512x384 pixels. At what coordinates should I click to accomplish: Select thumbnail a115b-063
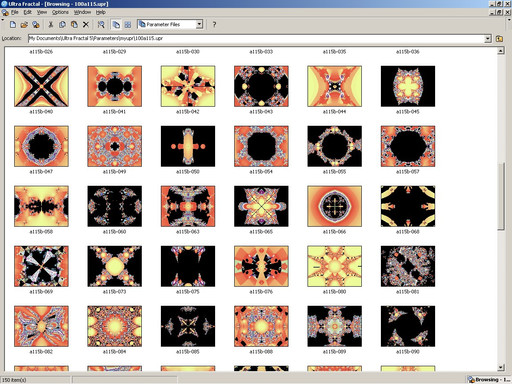coord(188,206)
